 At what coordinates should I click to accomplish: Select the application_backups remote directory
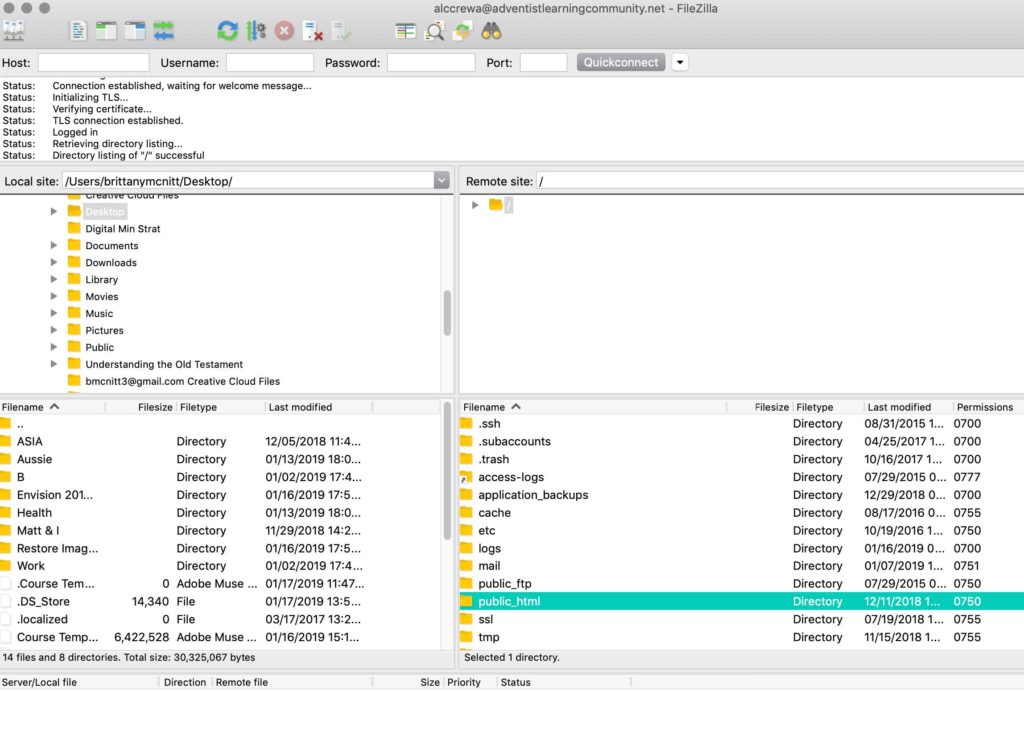coord(533,495)
